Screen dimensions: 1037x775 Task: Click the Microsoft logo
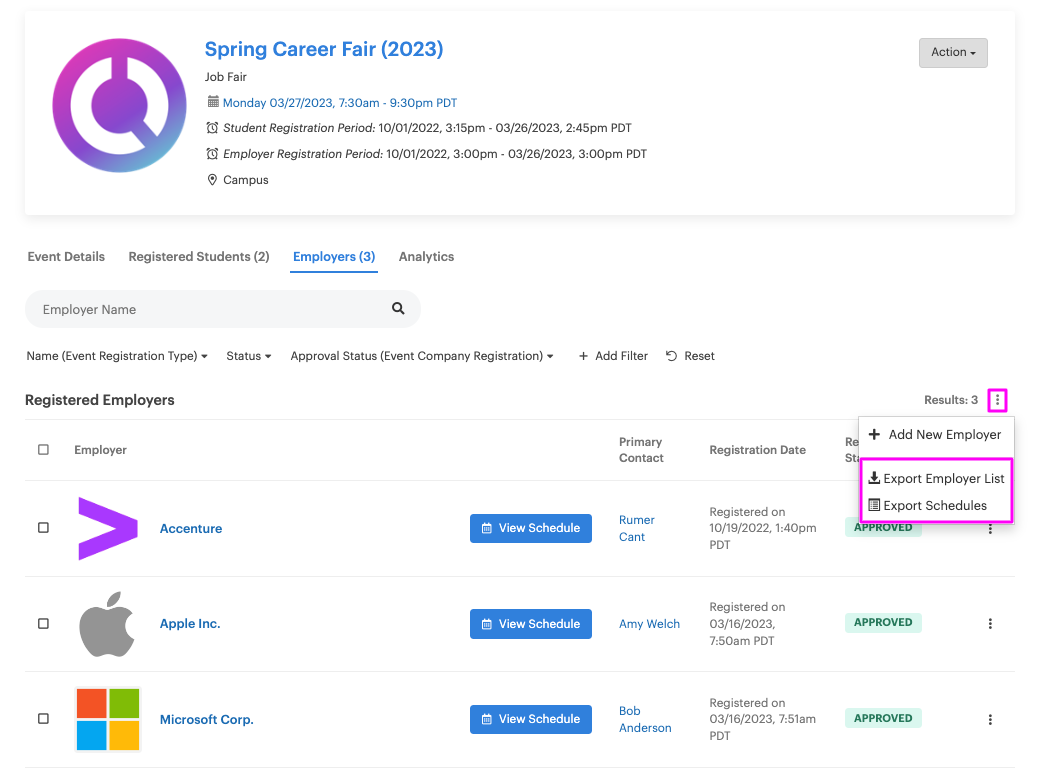(x=108, y=719)
